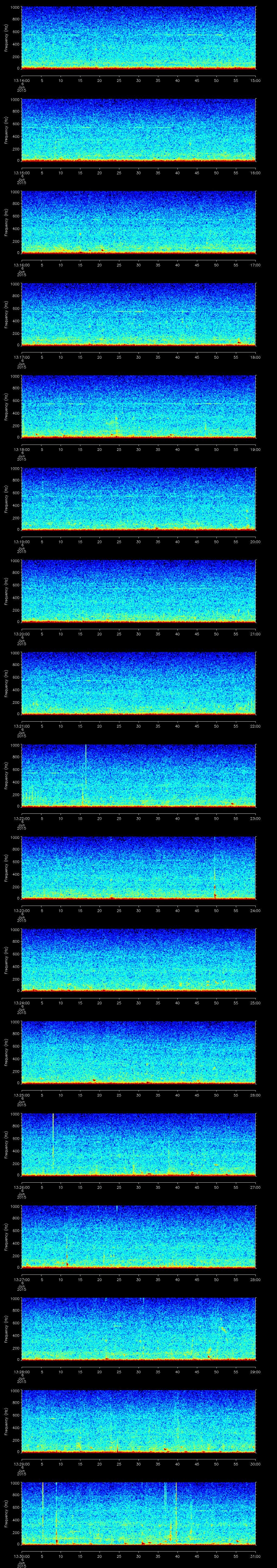Select the spectrogram panel starting at 13:16:00

(139, 222)
